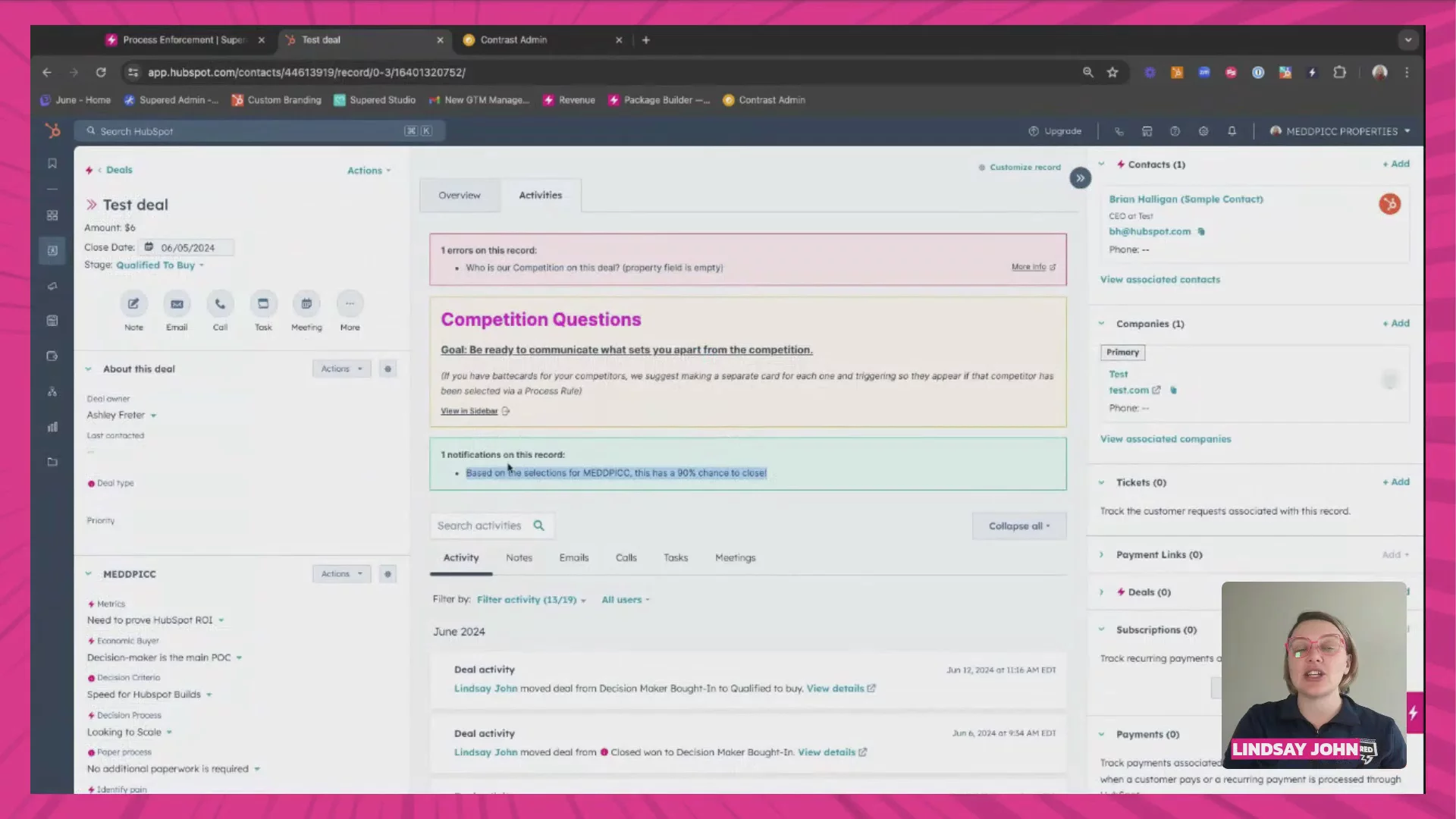Change the Qualified To Buy stage dropdown
Screen dimensions: 1456x819
click(x=160, y=265)
